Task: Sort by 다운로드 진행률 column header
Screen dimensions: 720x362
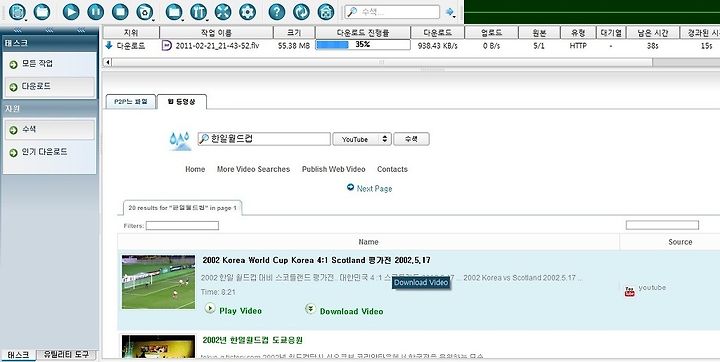Action: pos(363,33)
